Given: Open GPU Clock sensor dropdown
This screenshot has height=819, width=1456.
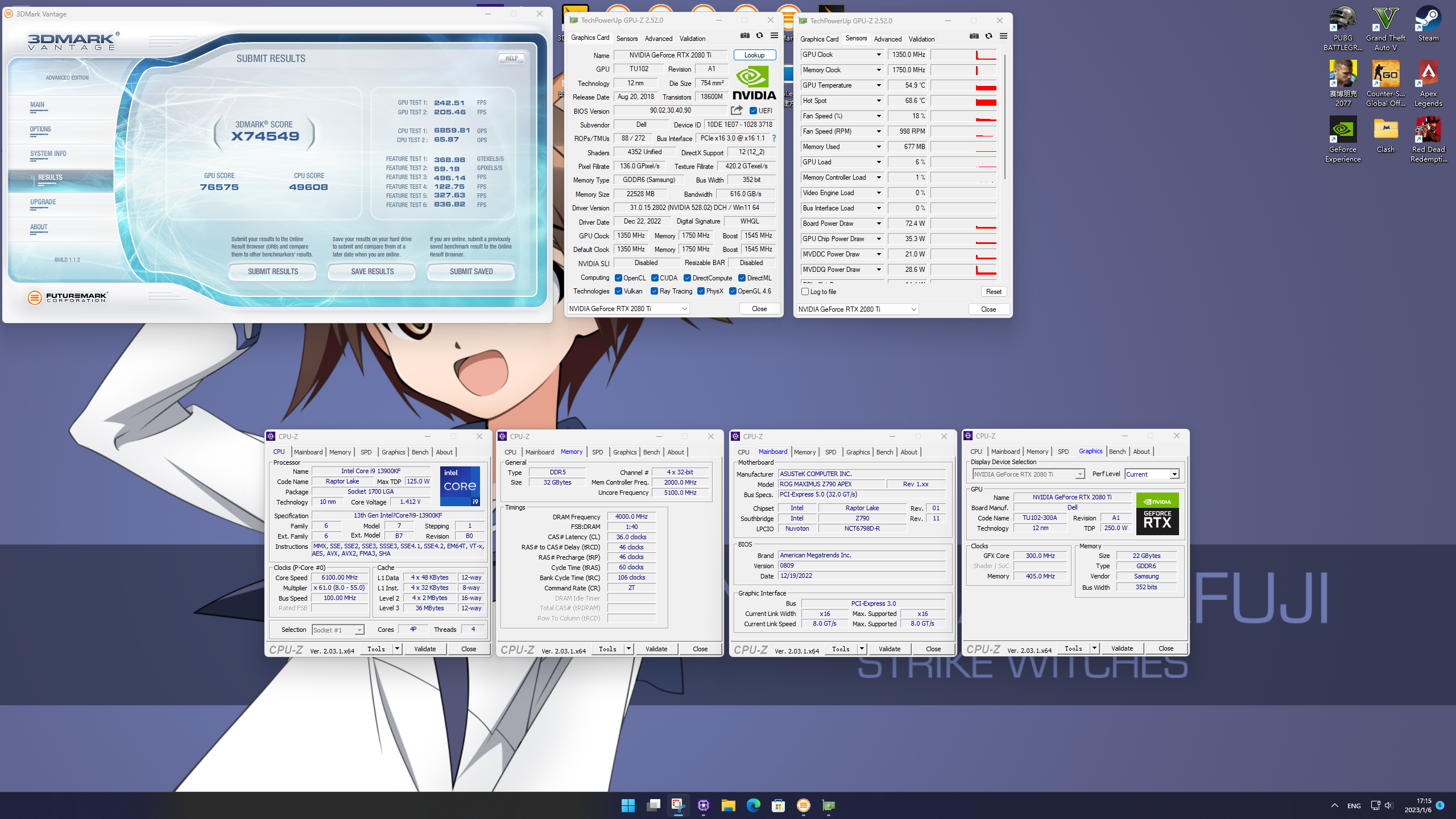Looking at the screenshot, I should point(878,55).
